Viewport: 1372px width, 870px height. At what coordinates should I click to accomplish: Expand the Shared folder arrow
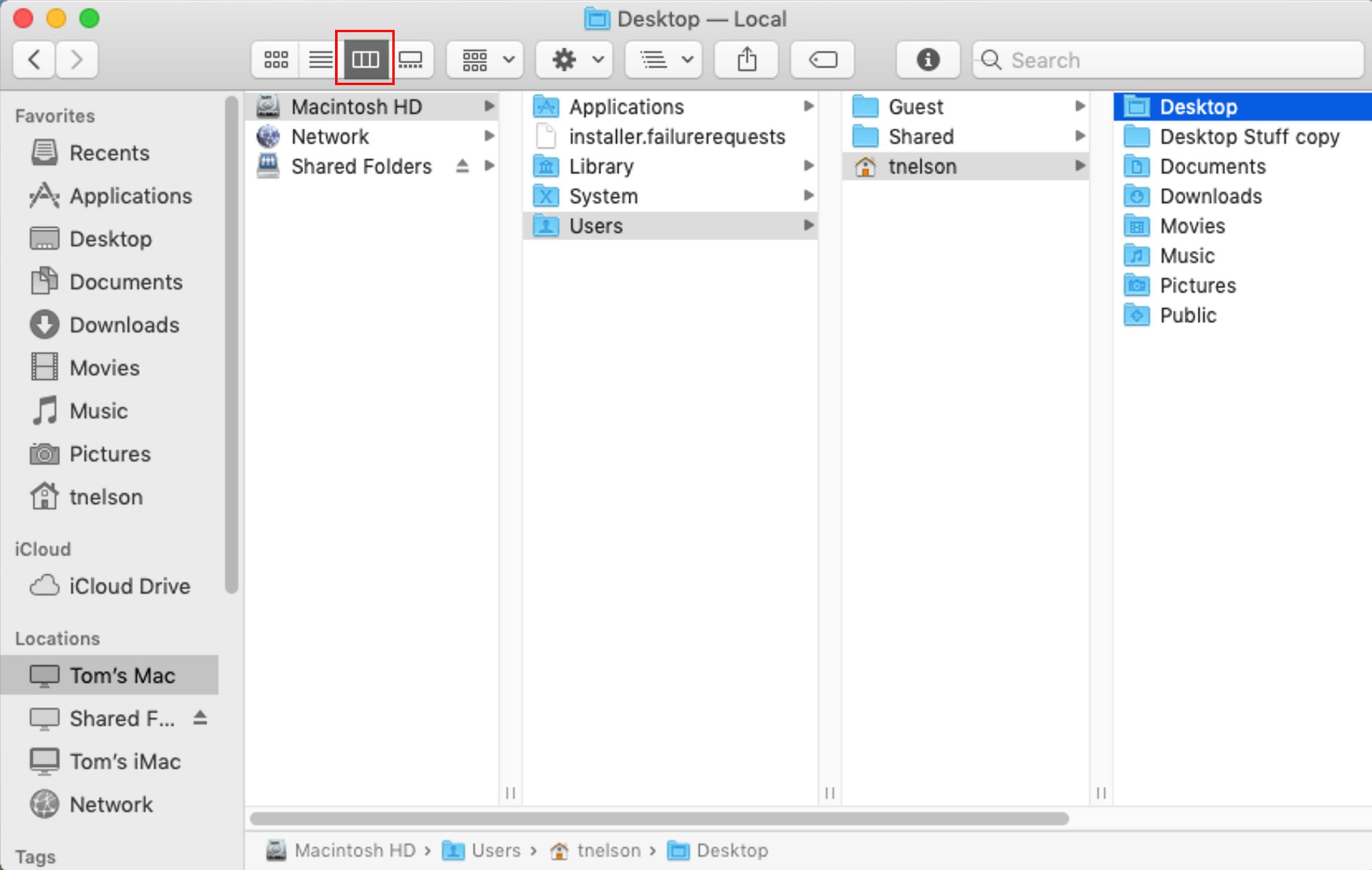(1080, 136)
